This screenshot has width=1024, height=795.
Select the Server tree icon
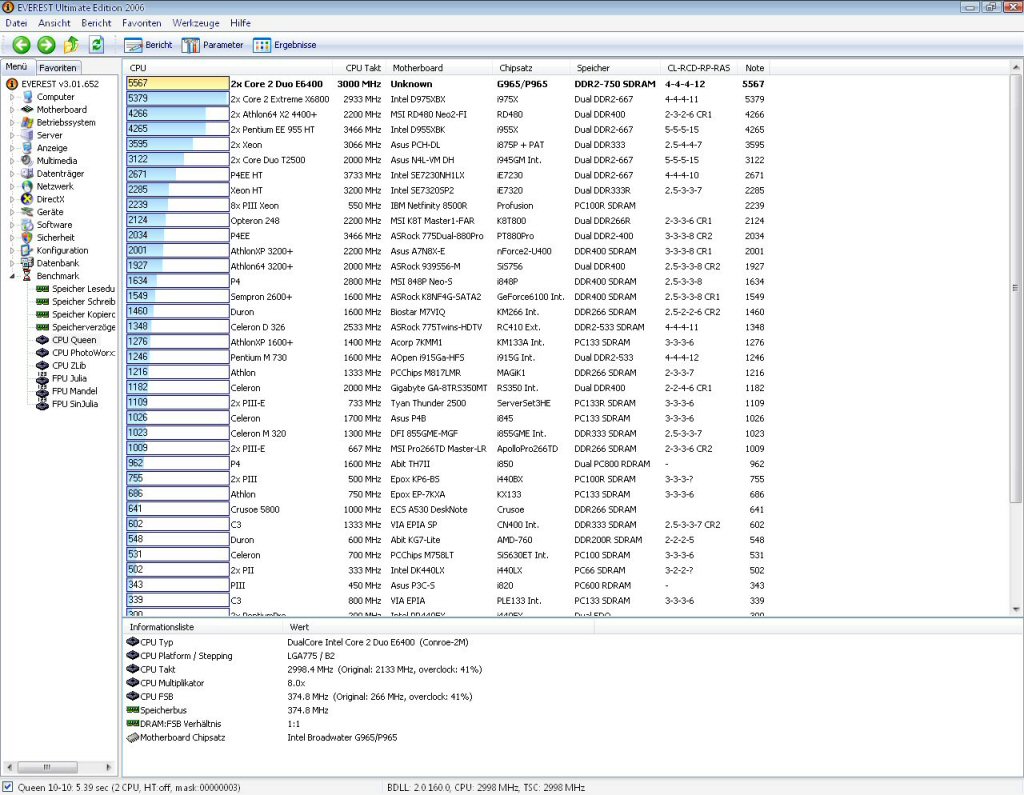point(27,135)
